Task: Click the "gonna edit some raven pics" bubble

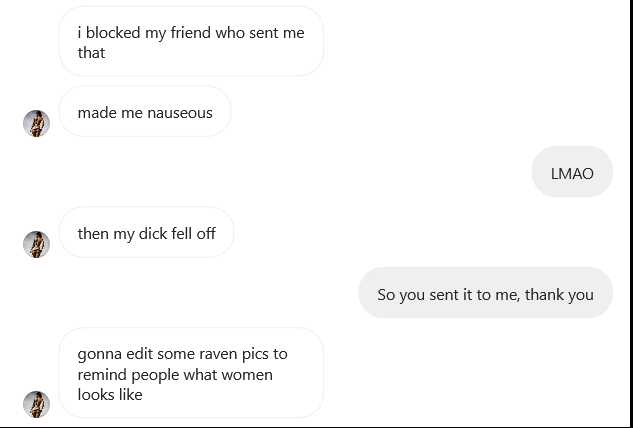Action: [191, 374]
